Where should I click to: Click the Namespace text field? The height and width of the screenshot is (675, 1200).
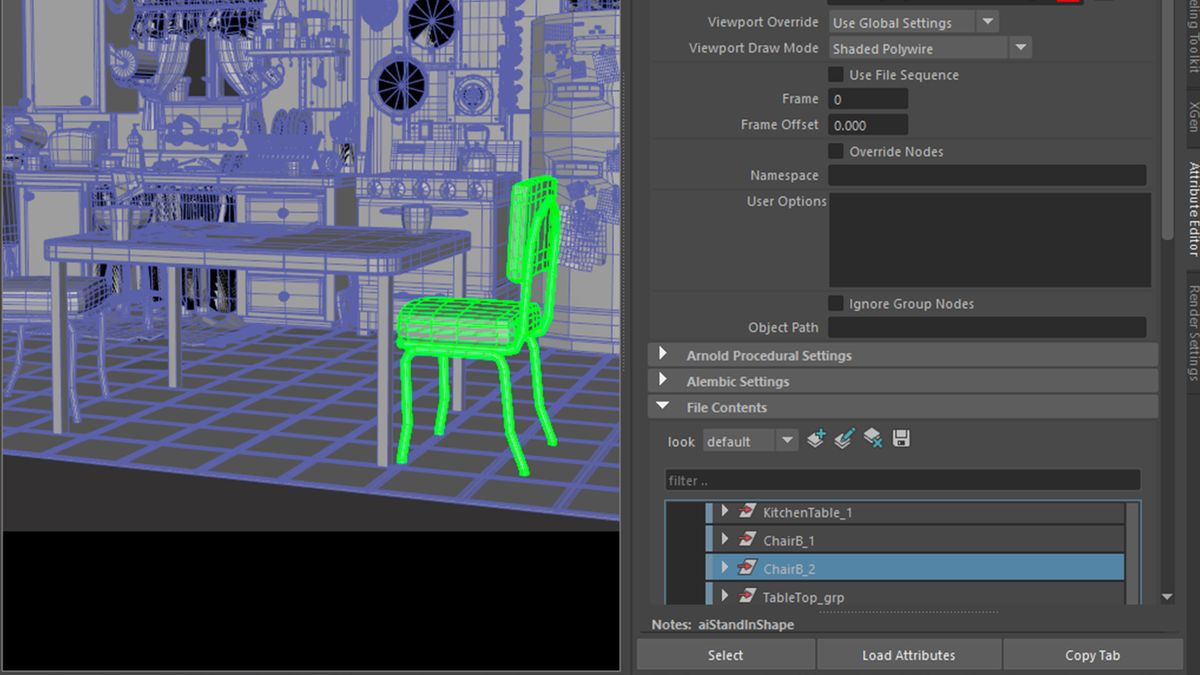(987, 175)
